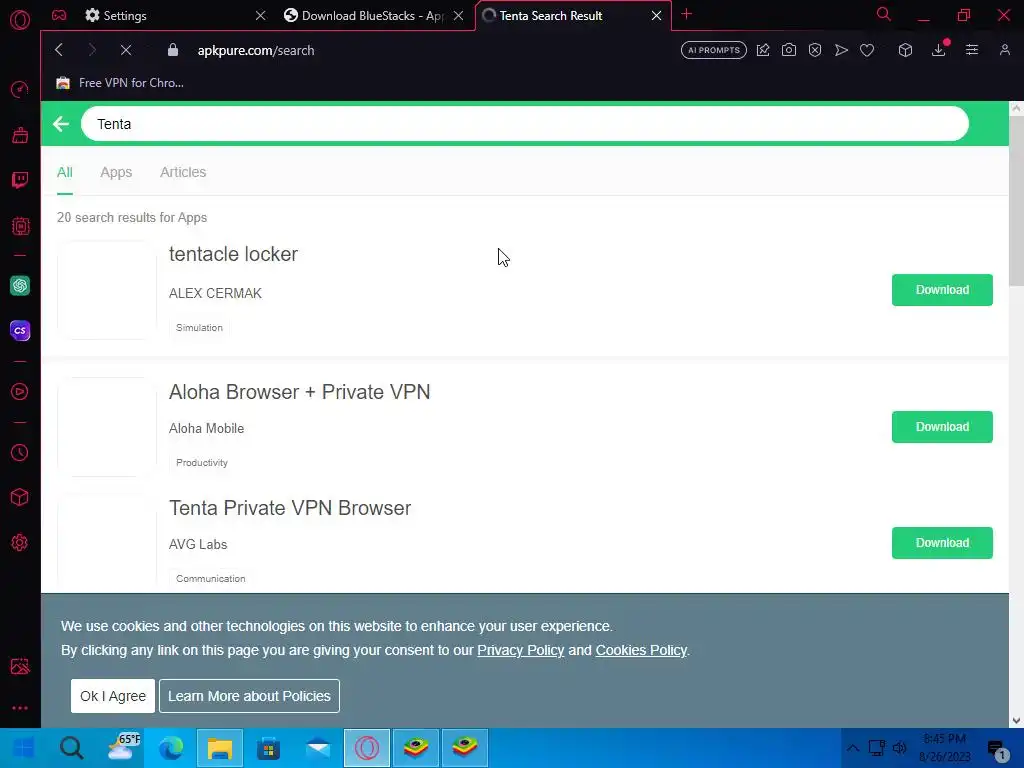Open the taskbar volume icon
Screen dimensions: 1024x768
[x=900, y=748]
